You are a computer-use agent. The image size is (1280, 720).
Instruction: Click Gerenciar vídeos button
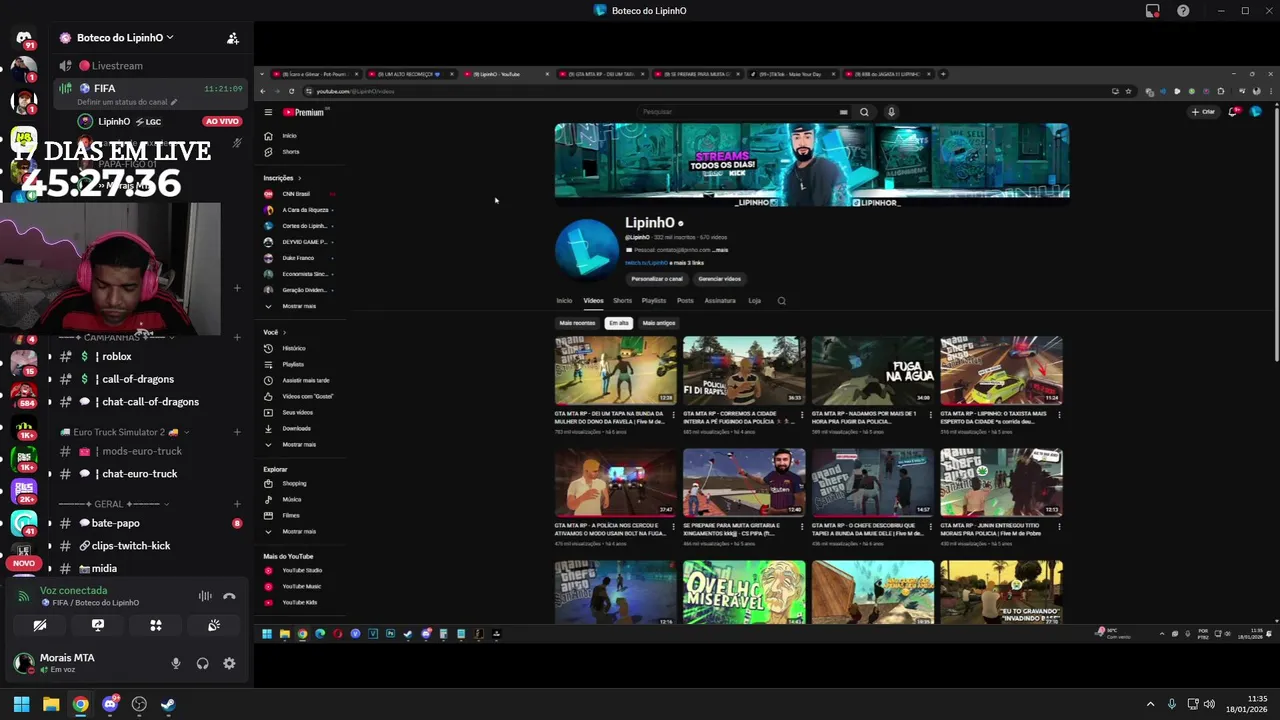pyautogui.click(x=719, y=279)
